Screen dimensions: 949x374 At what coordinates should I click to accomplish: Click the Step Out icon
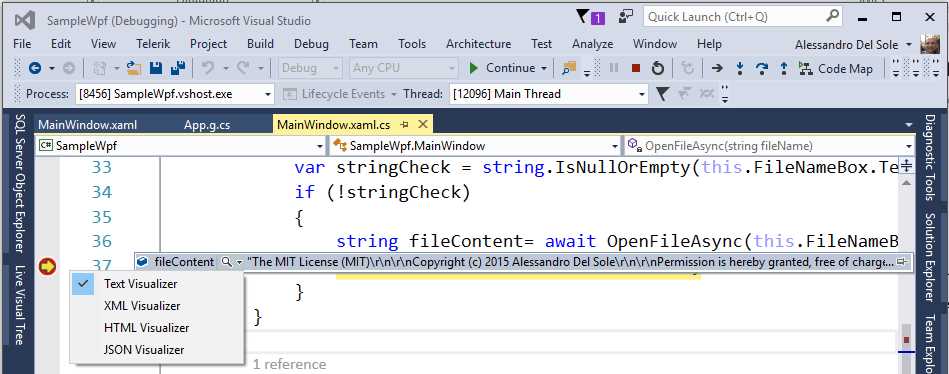[784, 68]
